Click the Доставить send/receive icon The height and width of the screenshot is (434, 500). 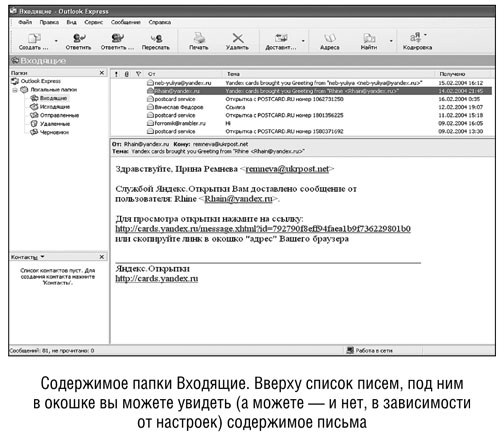click(281, 38)
